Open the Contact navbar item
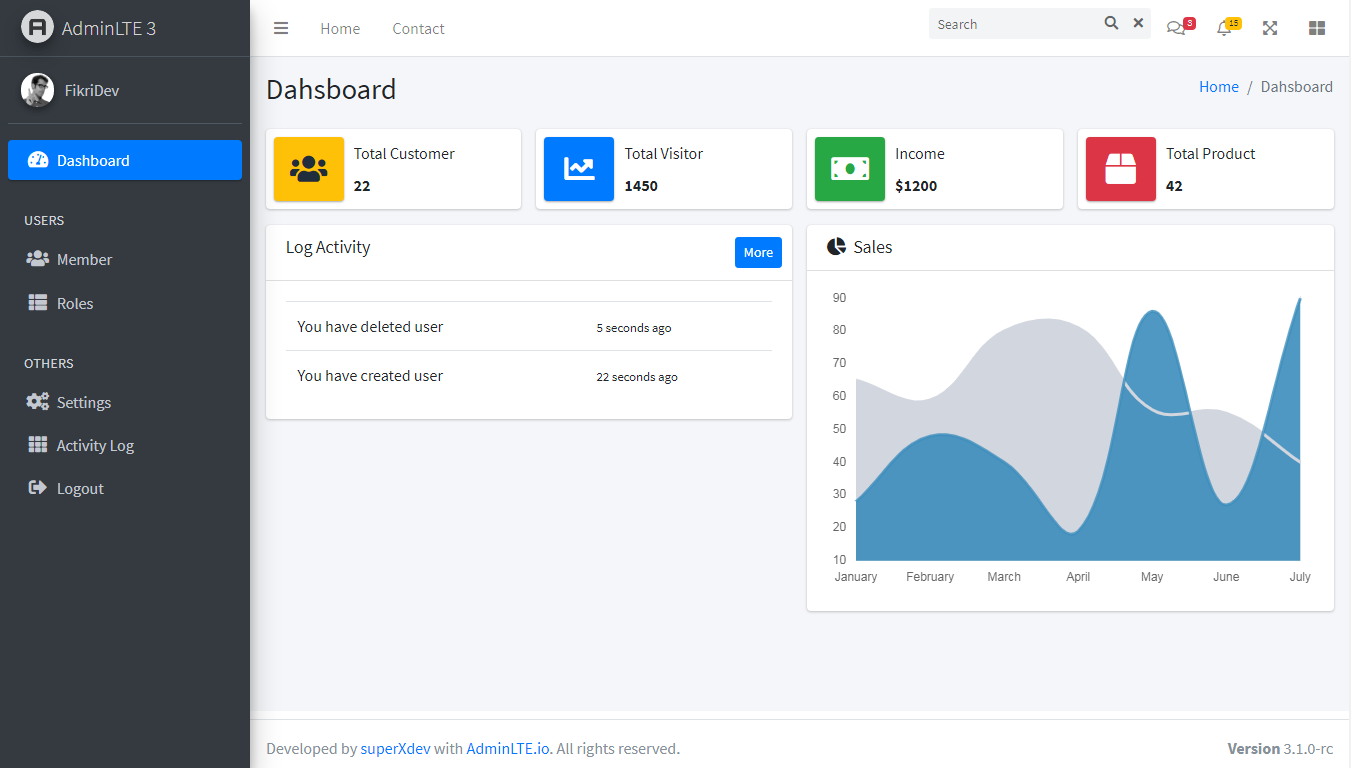Viewport: 1351px width, 770px height. [x=418, y=28]
